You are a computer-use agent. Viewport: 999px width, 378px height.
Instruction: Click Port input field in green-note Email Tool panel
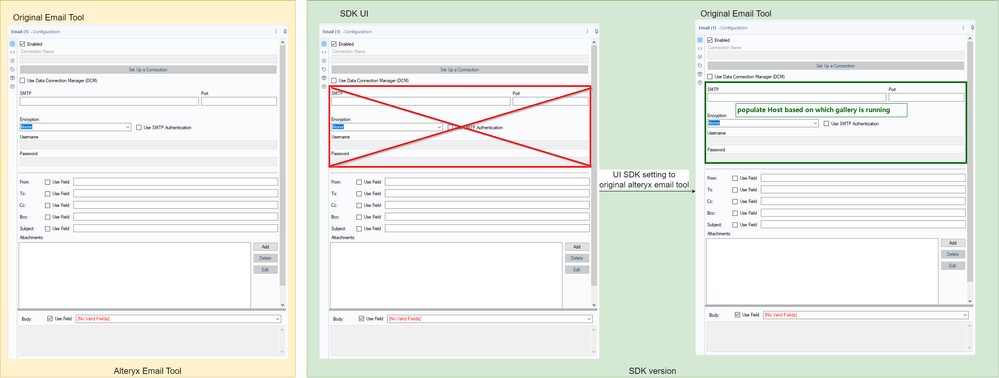click(927, 98)
